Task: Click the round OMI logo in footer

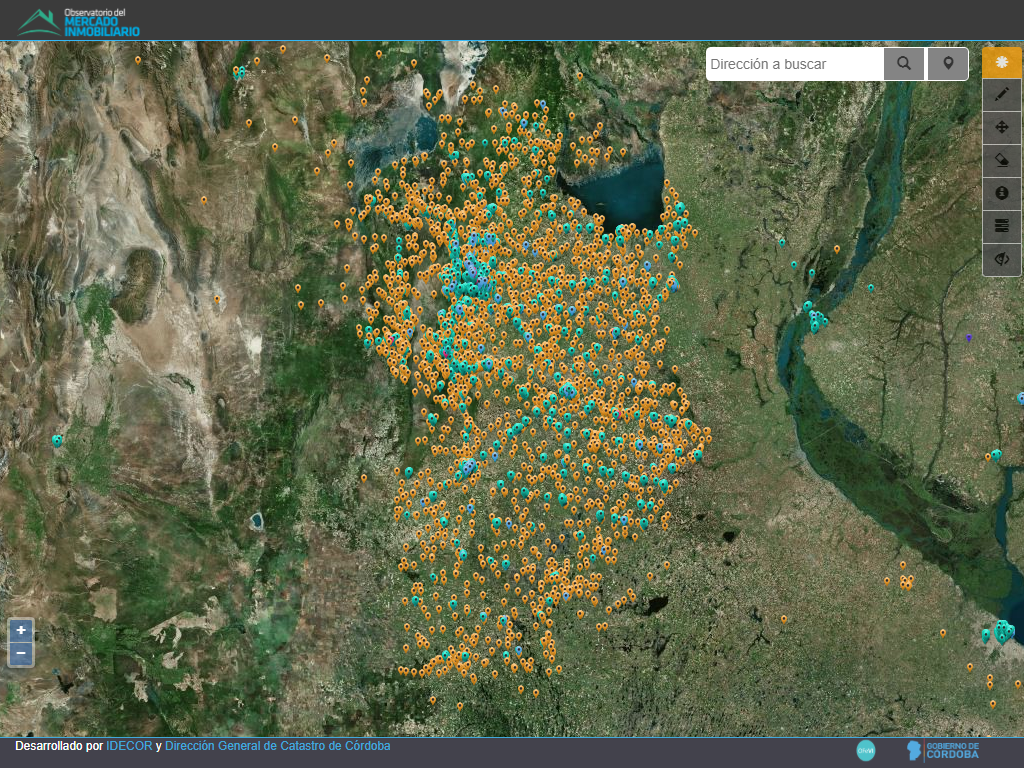Action: [x=866, y=750]
